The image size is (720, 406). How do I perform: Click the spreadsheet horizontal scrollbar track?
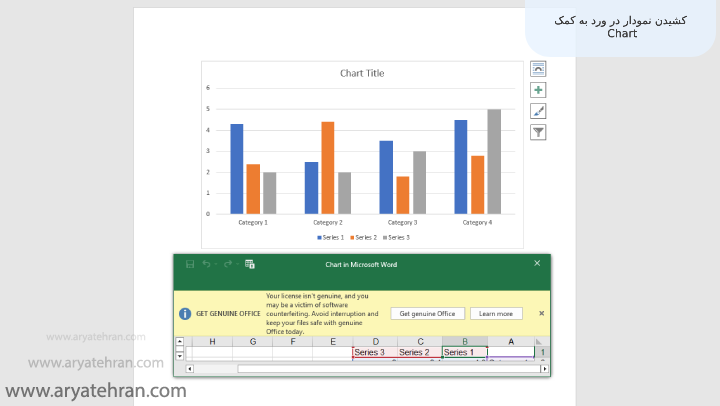point(380,368)
